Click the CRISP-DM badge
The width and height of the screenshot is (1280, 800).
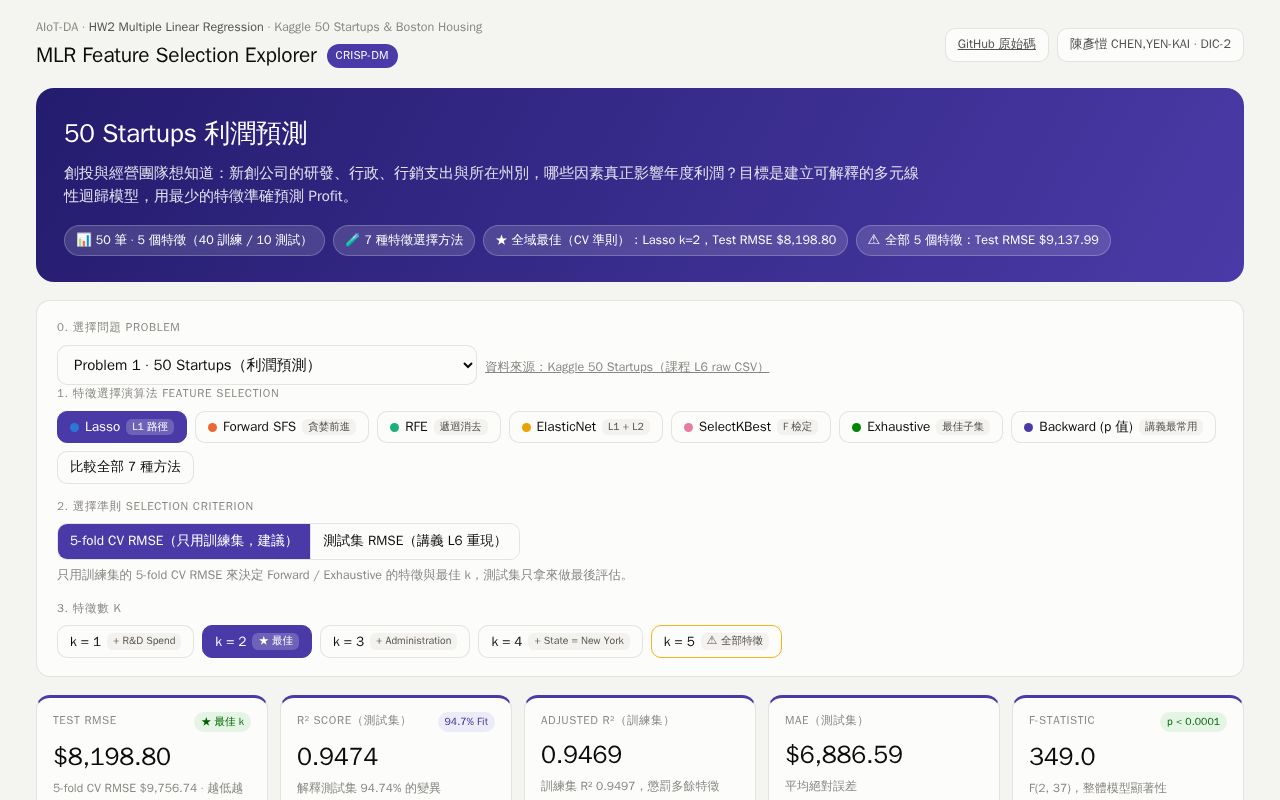(x=362, y=56)
